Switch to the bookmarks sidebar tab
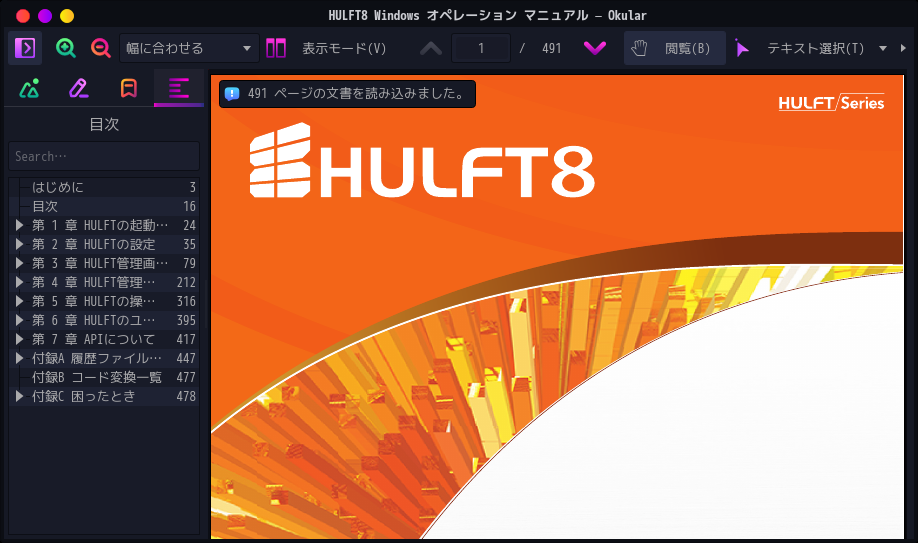918x543 pixels. click(x=129, y=88)
